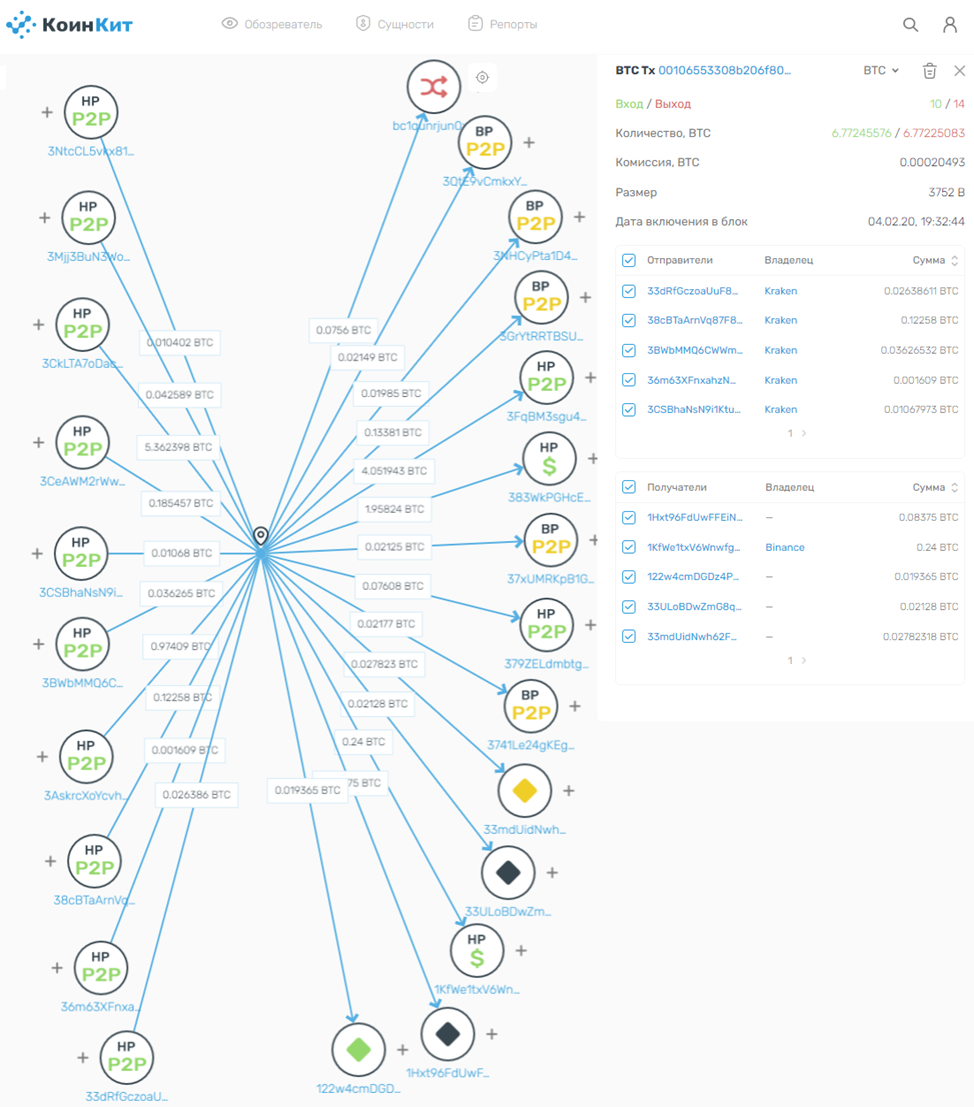This screenshot has width=974, height=1107.
Task: Select the 383WkPGHcE dollar node icon
Action: (x=549, y=460)
